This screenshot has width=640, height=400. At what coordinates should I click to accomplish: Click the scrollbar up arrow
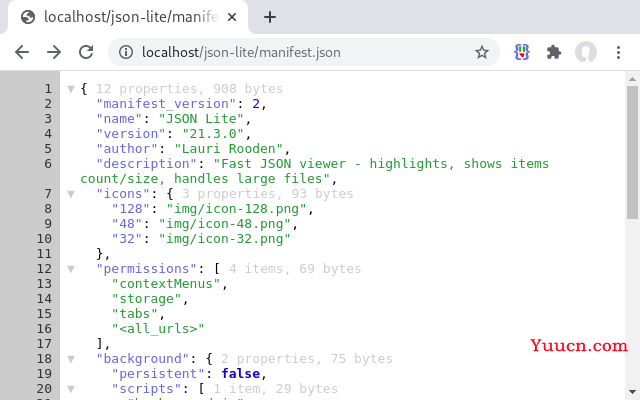tap(632, 79)
